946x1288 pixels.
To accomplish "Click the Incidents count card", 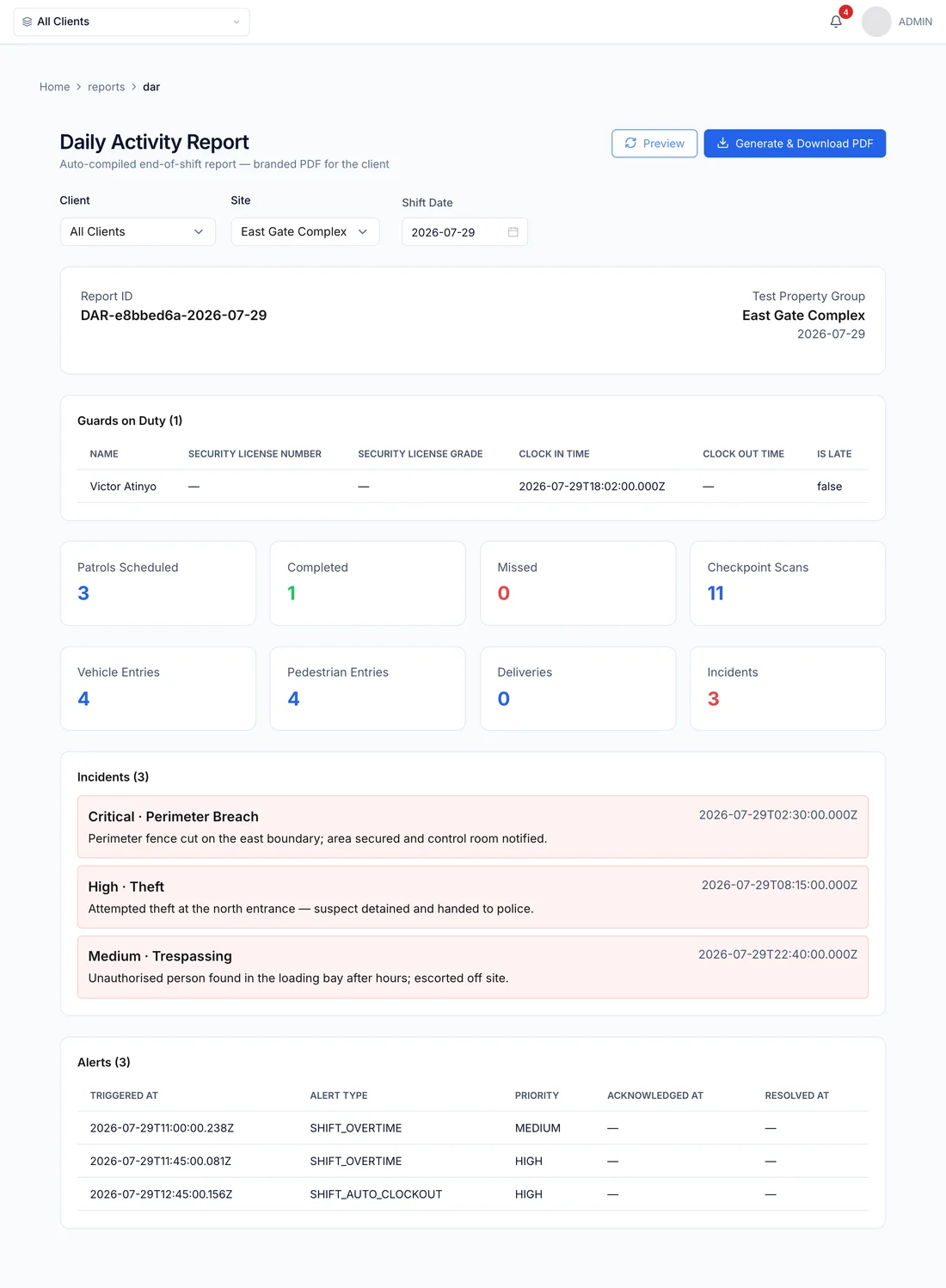I will (x=788, y=689).
